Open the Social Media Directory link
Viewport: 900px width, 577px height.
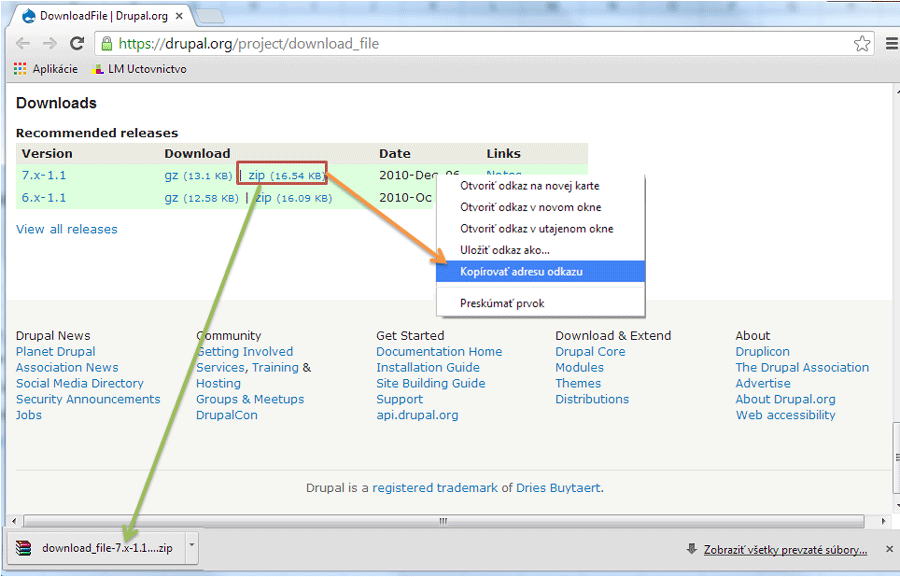80,384
